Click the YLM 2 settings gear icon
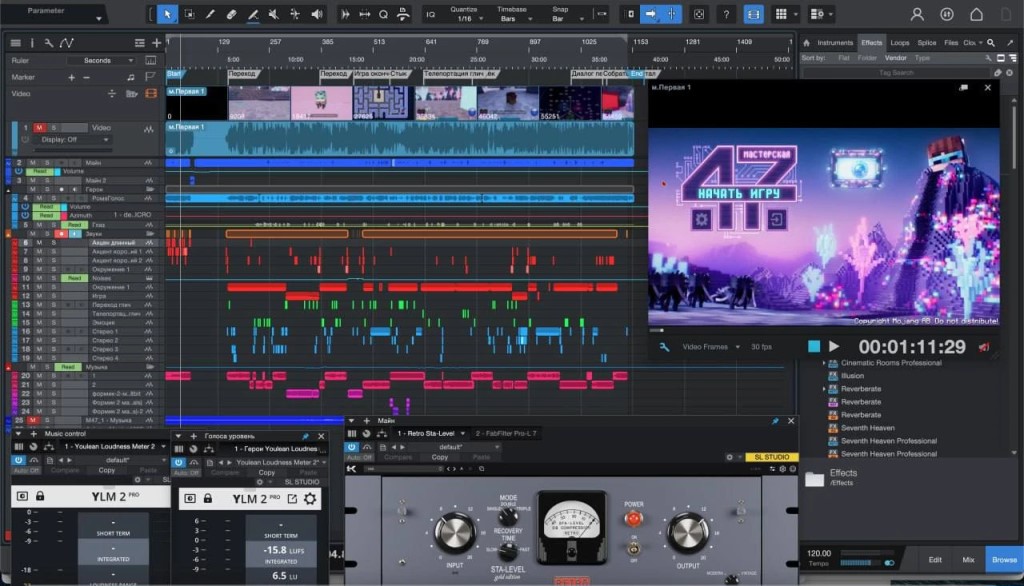The height and width of the screenshot is (586, 1024). pos(310,498)
